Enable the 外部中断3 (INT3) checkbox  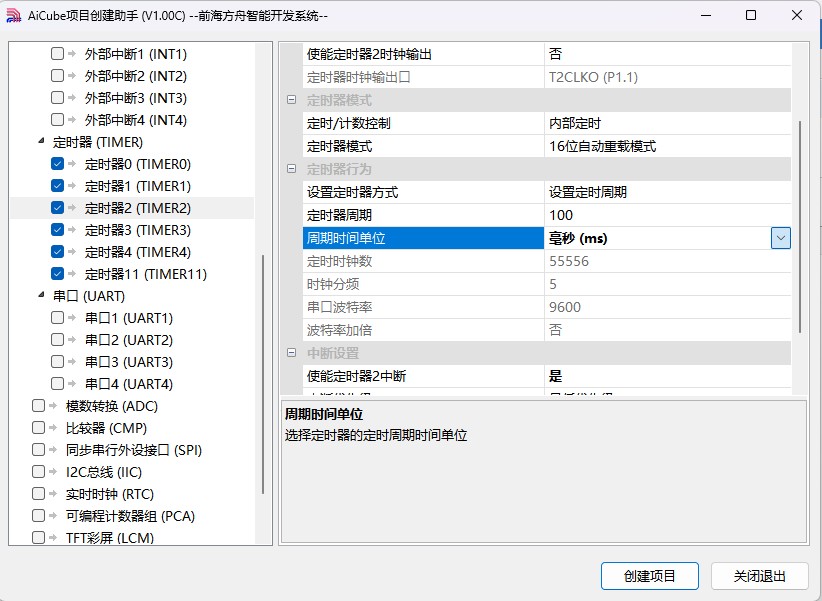[x=58, y=98]
